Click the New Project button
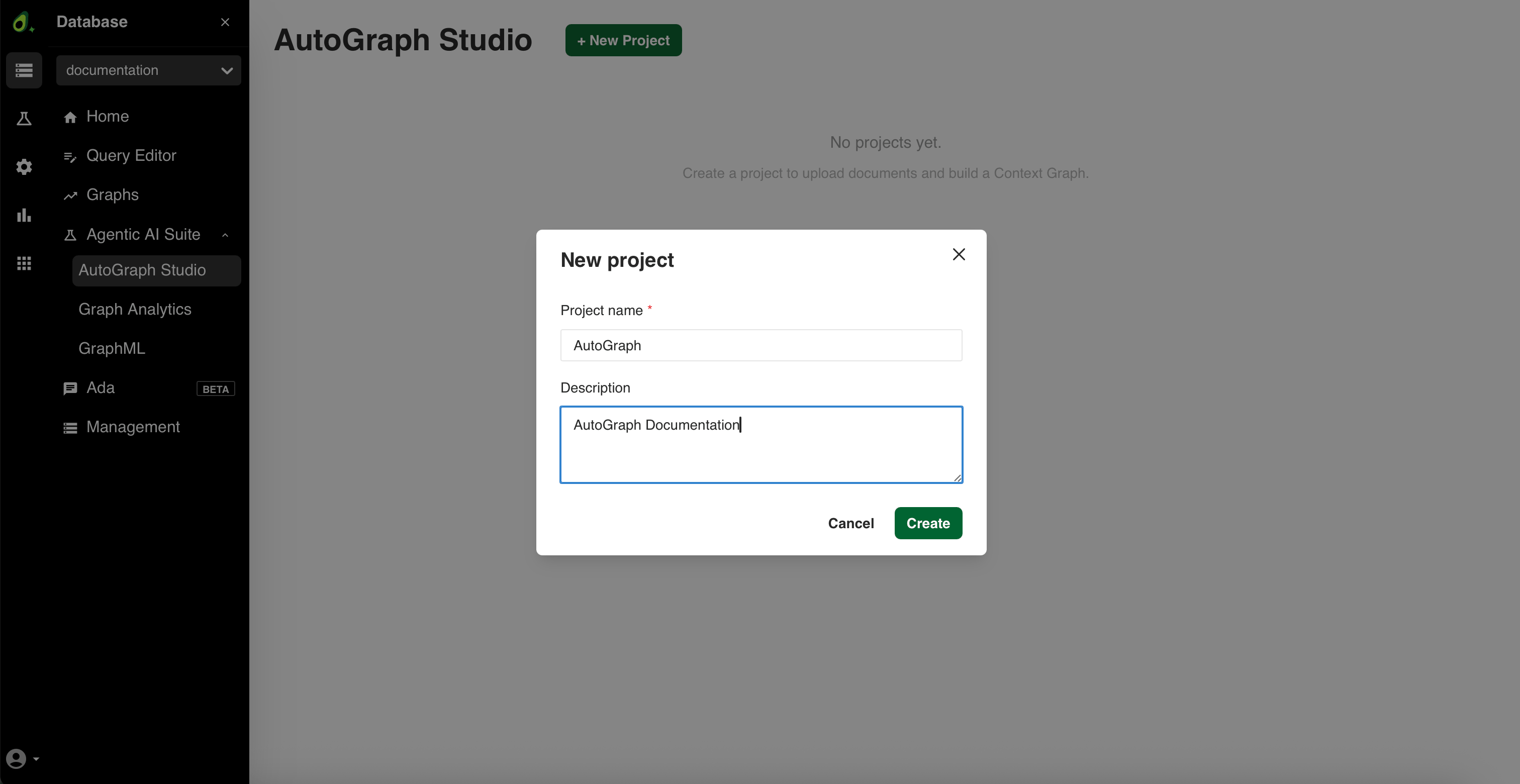 point(623,40)
